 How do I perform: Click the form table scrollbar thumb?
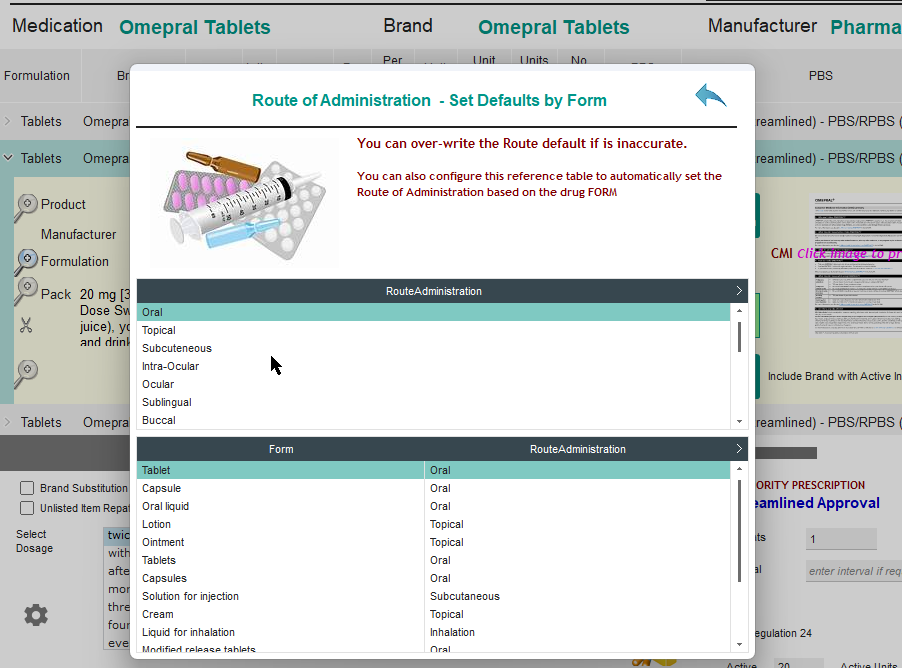click(739, 531)
